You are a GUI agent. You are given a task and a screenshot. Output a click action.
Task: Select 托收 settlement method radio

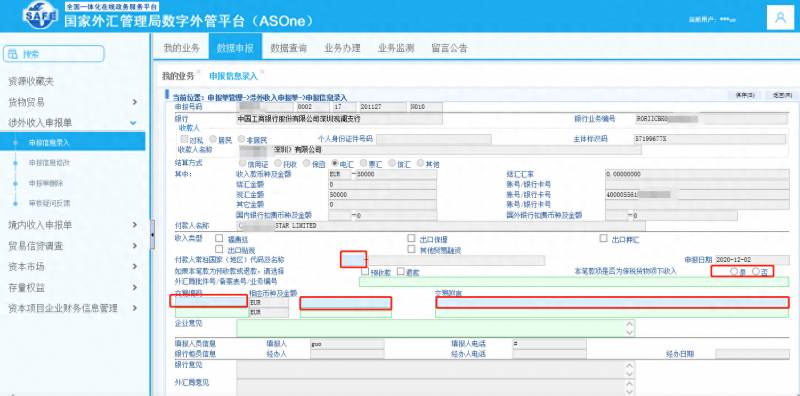tap(278, 163)
